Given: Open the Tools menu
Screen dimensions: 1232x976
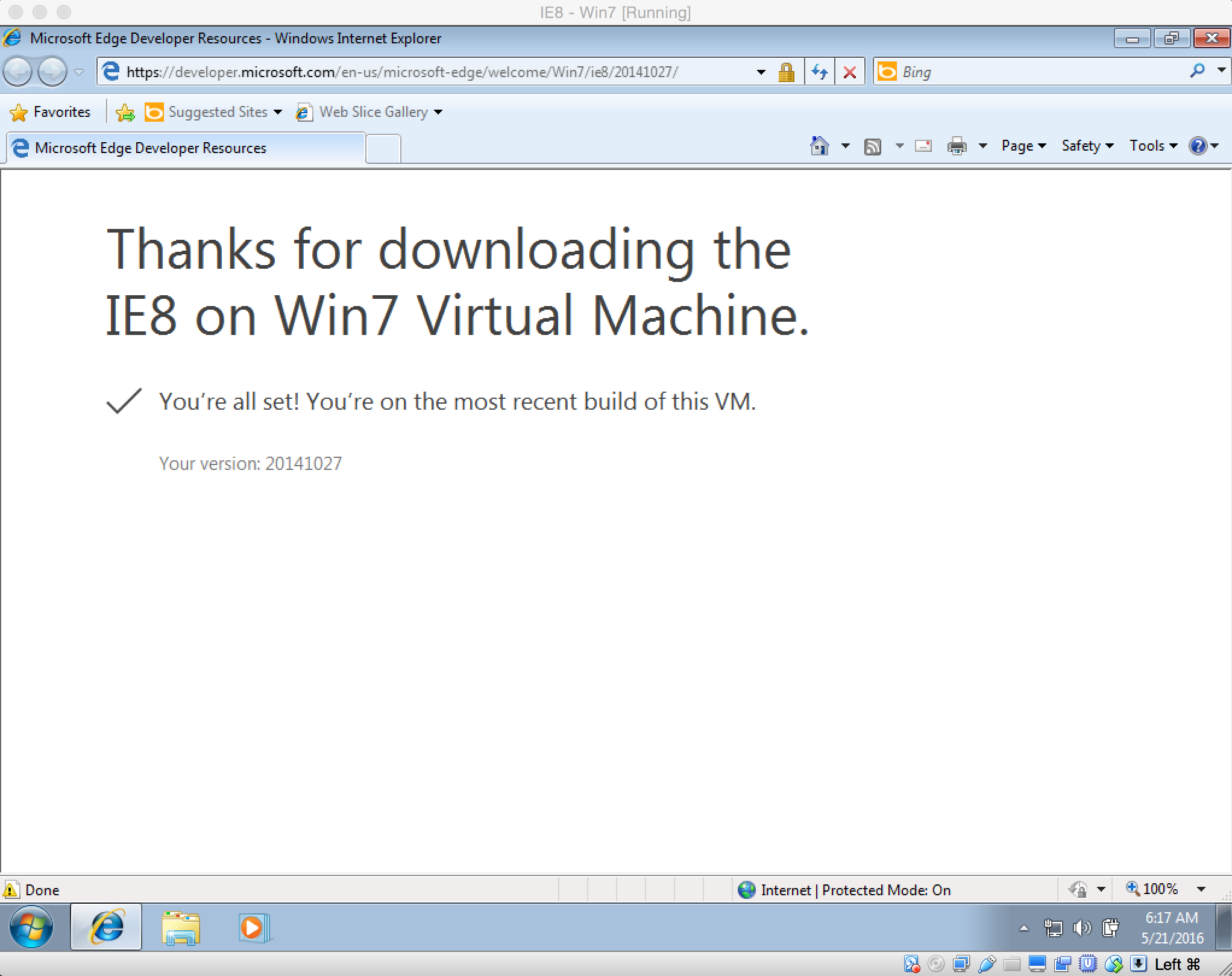Looking at the screenshot, I should (1153, 146).
